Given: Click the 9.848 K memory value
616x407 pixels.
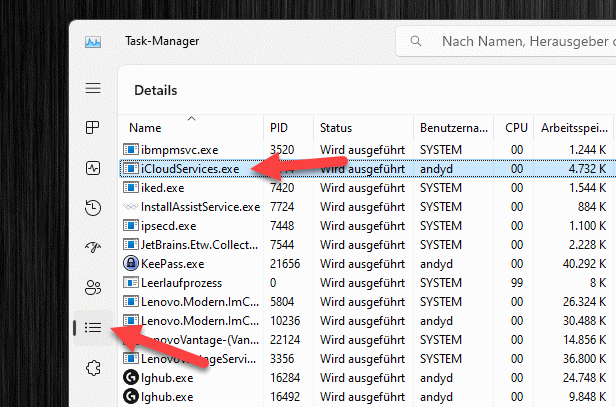Looking at the screenshot, I should pos(587,397).
